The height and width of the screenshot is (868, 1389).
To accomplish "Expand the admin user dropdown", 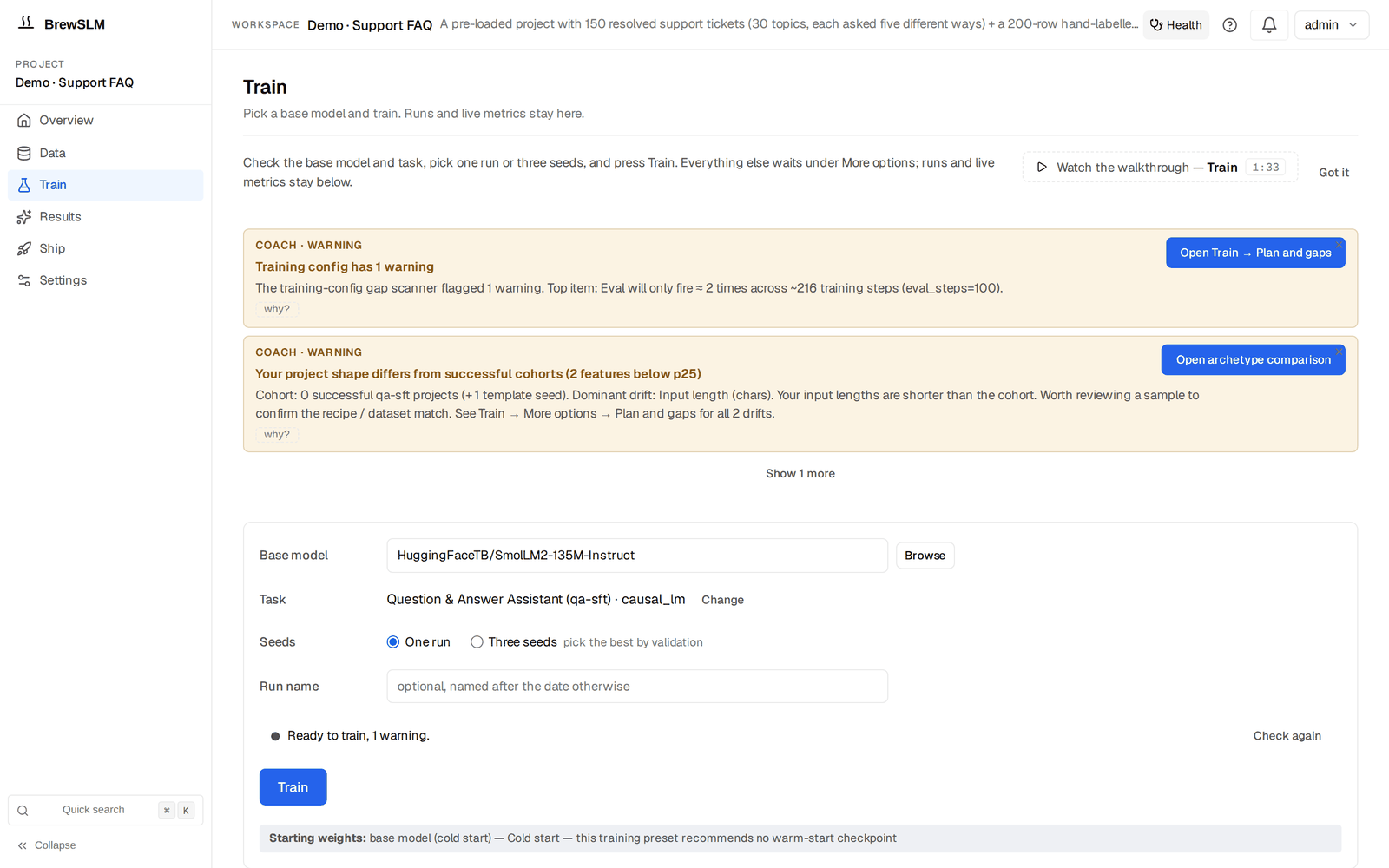I will 1331,25.
